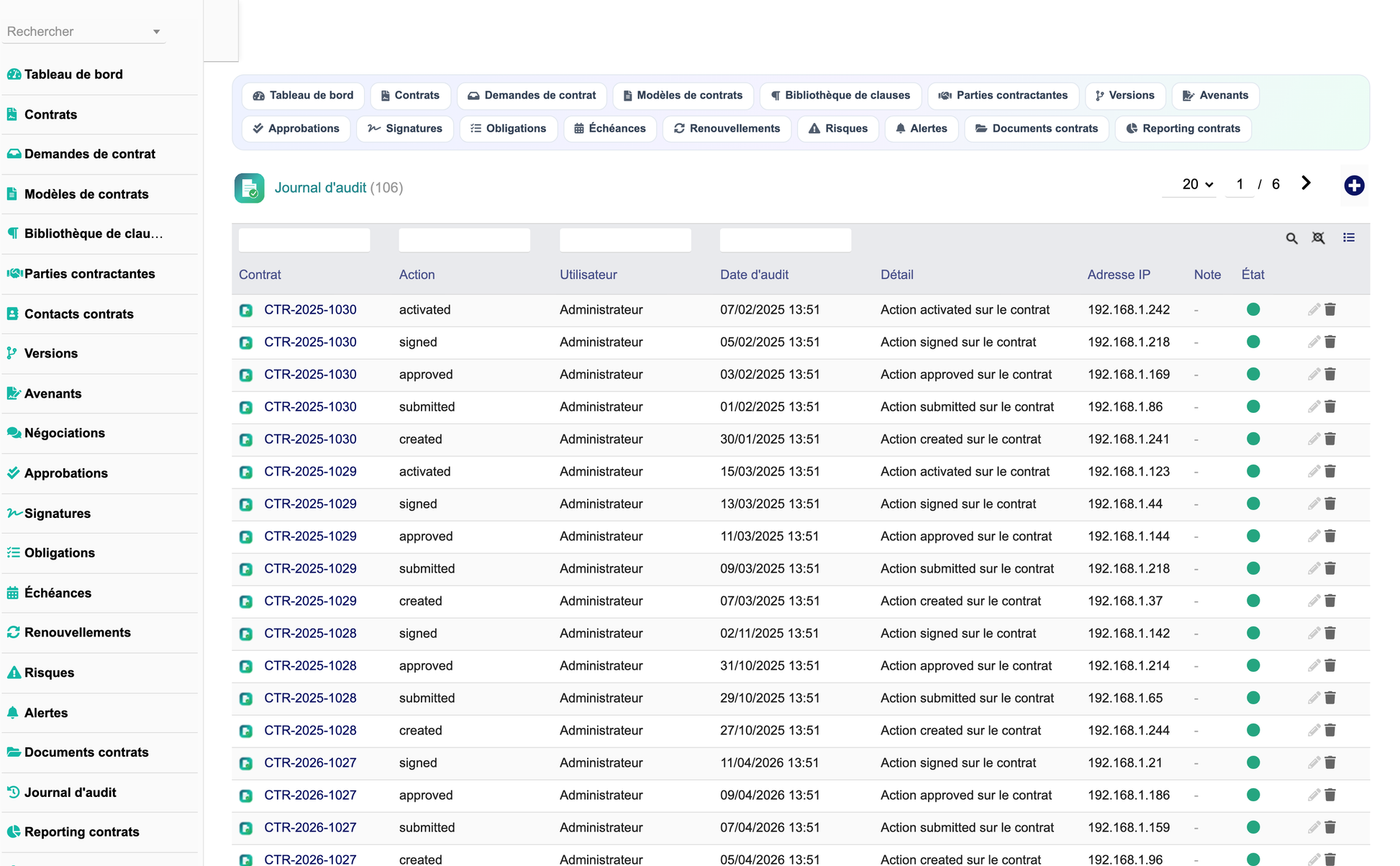
Task: Edit the CTR-2026-1027 signed row
Action: [x=1314, y=762]
